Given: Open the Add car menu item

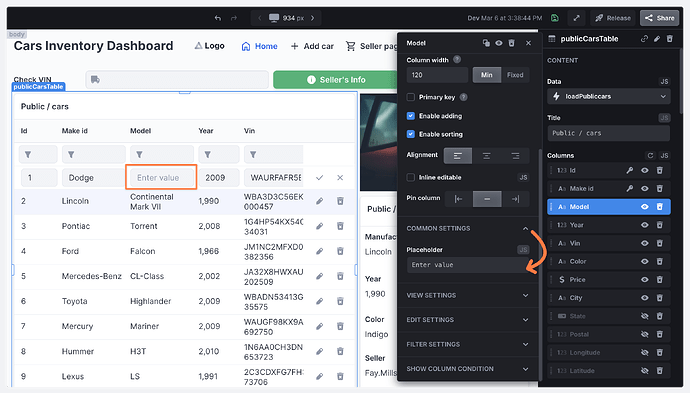Looking at the screenshot, I should [x=312, y=46].
